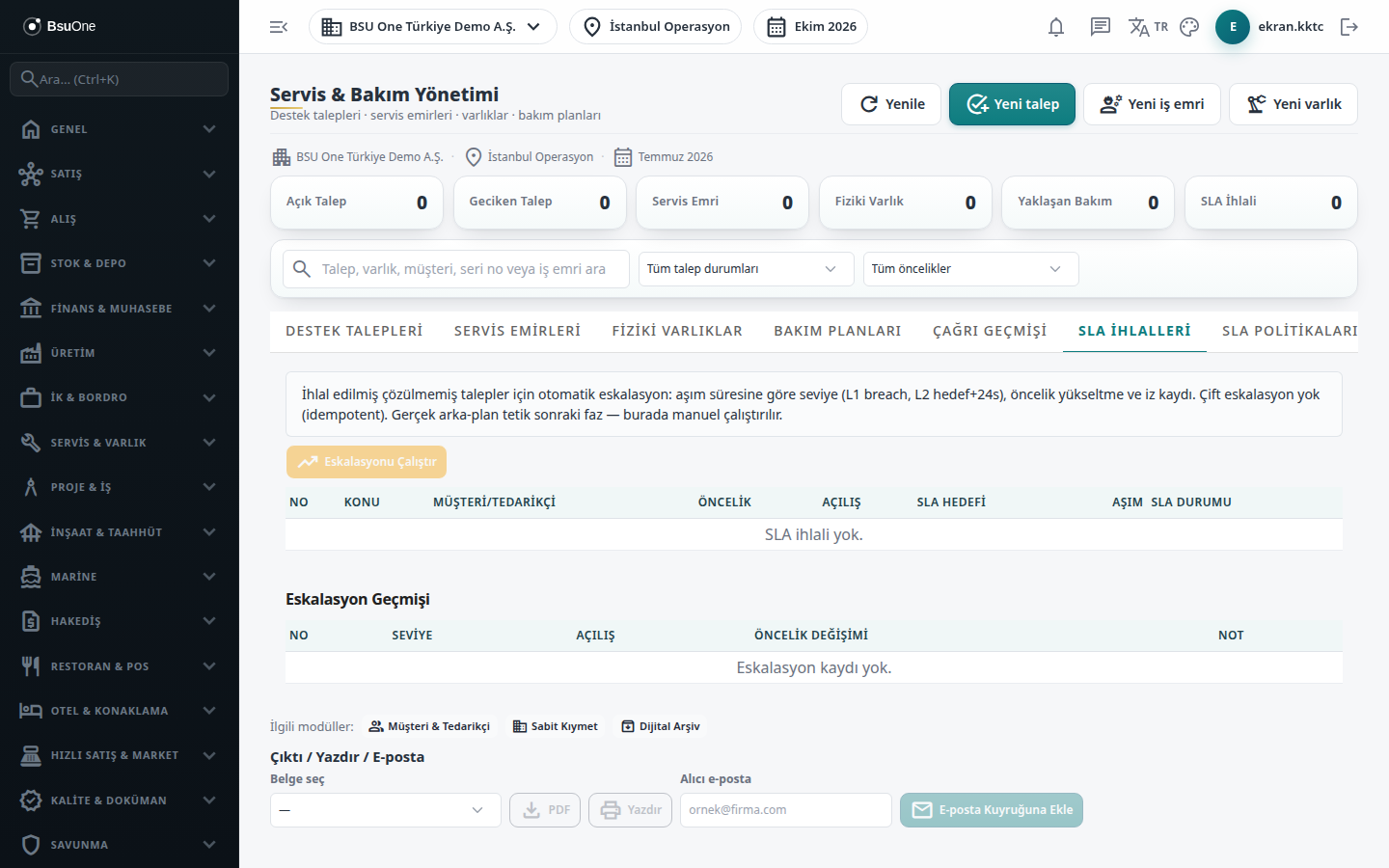The height and width of the screenshot is (868, 1389).
Task: Open the Tüm talep durumları dropdown
Action: coord(747,269)
